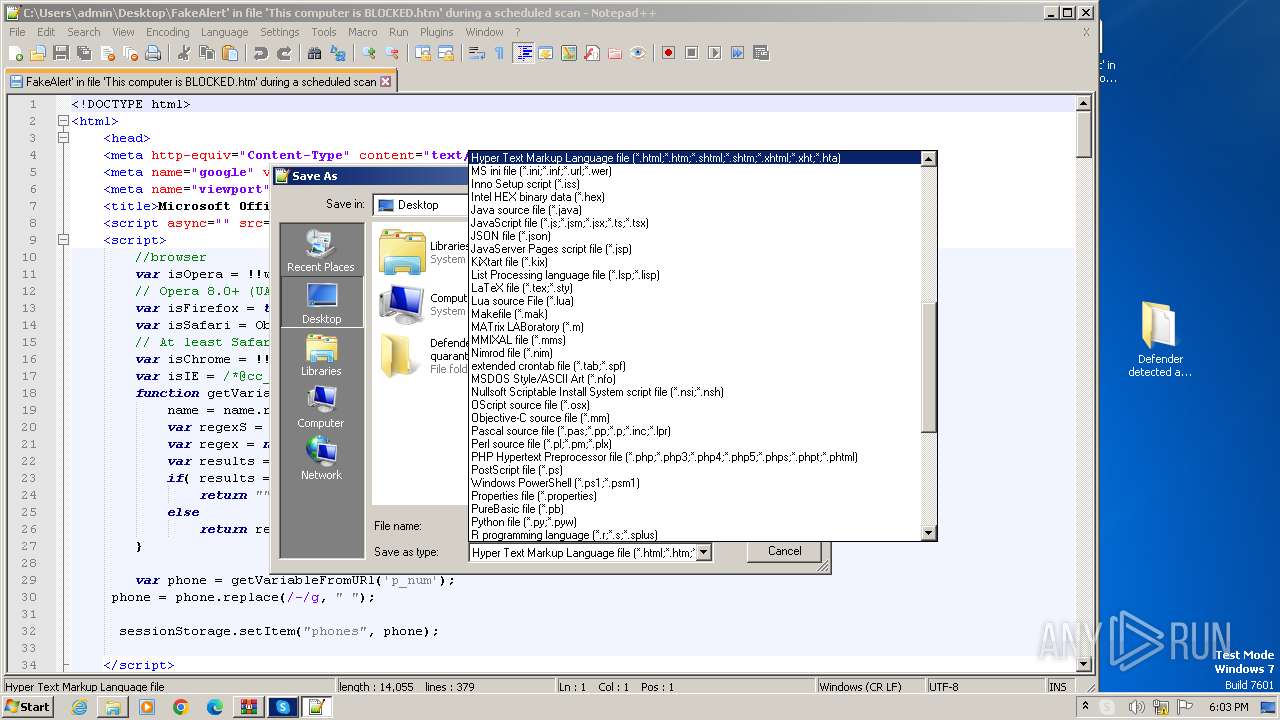This screenshot has height=720, width=1280.
Task: Click file type list scroll down arrow
Action: [x=929, y=533]
